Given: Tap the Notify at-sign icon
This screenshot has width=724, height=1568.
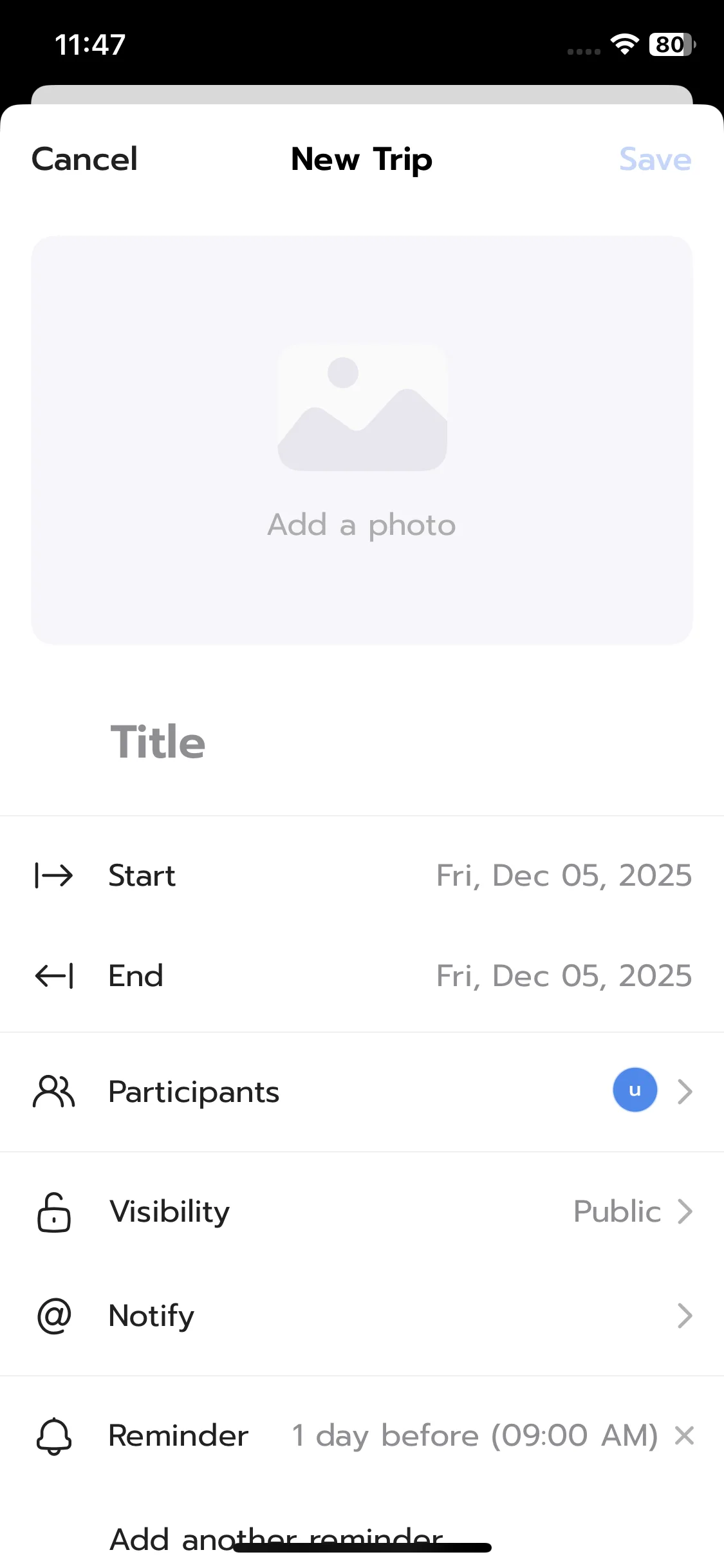Looking at the screenshot, I should (54, 1316).
